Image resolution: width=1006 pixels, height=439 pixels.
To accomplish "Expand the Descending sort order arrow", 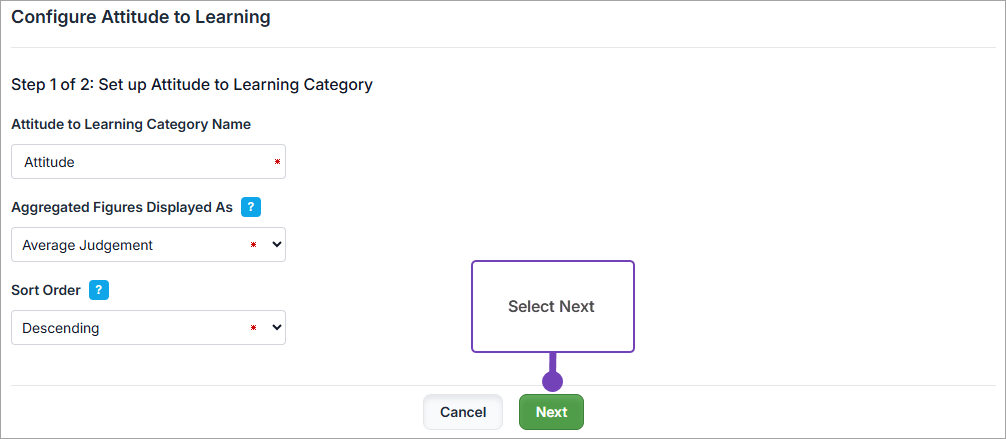I will 276,327.
